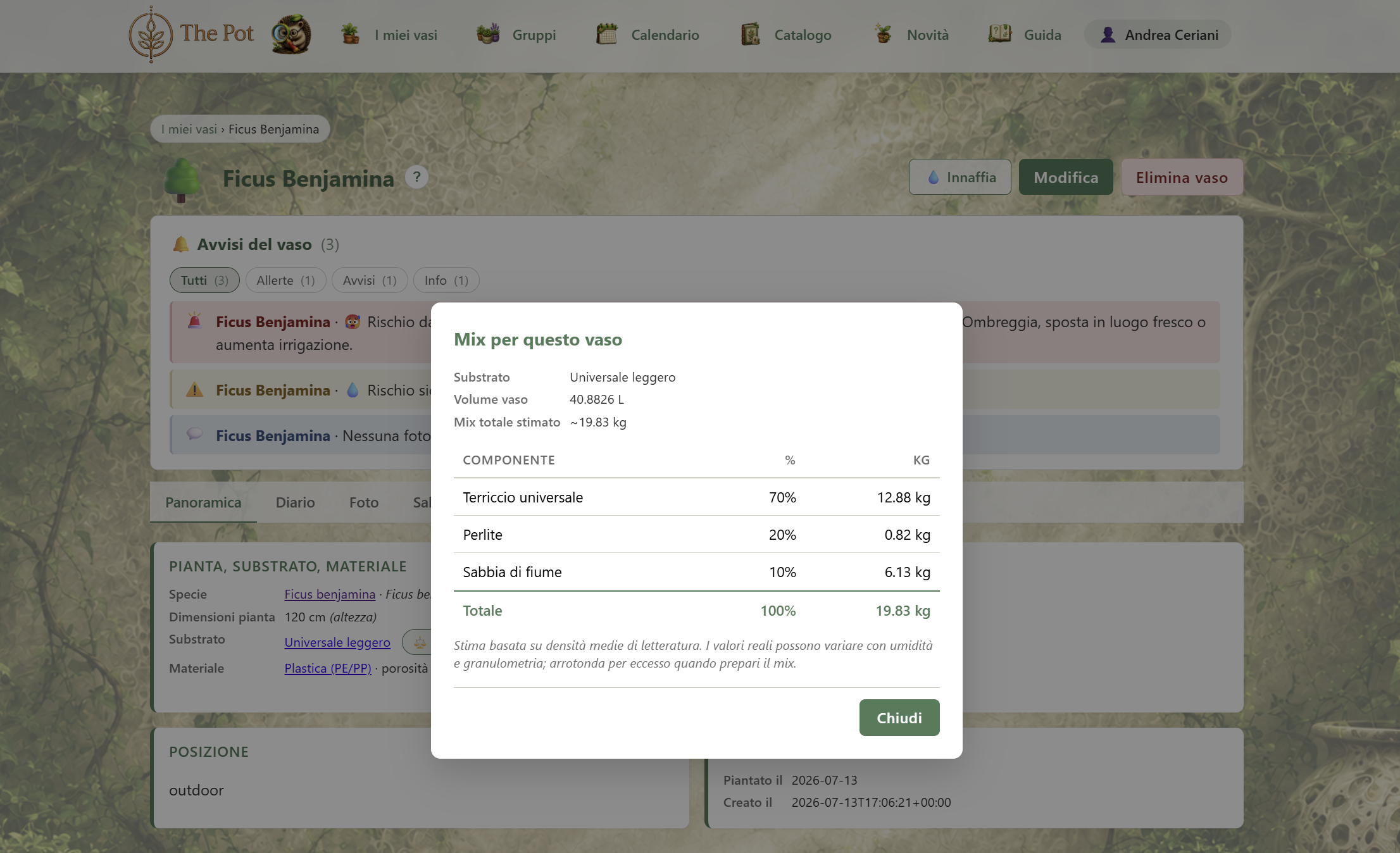Switch to the Diario tab
The image size is (1400, 853).
(x=295, y=502)
